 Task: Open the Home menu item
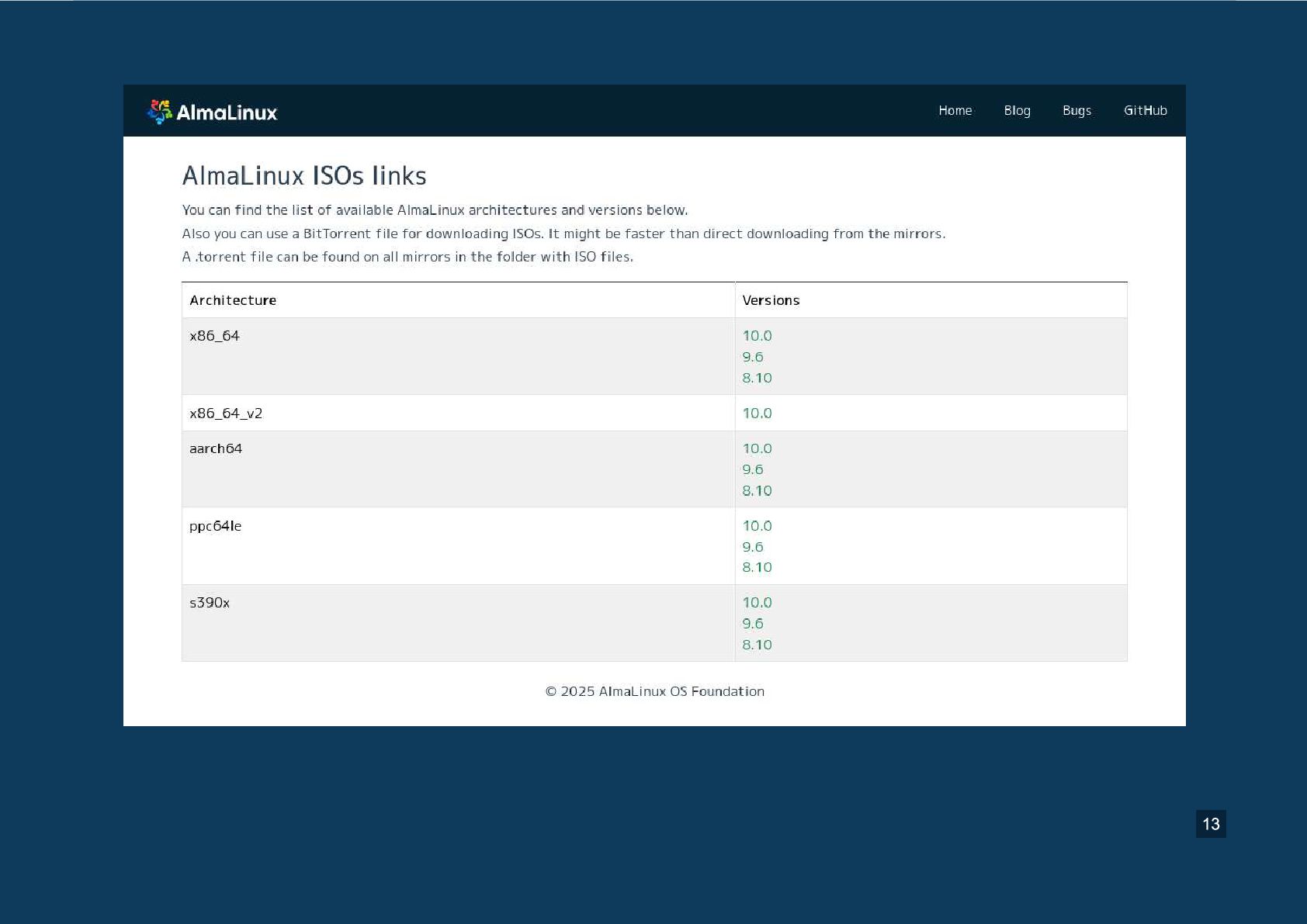pos(955,110)
